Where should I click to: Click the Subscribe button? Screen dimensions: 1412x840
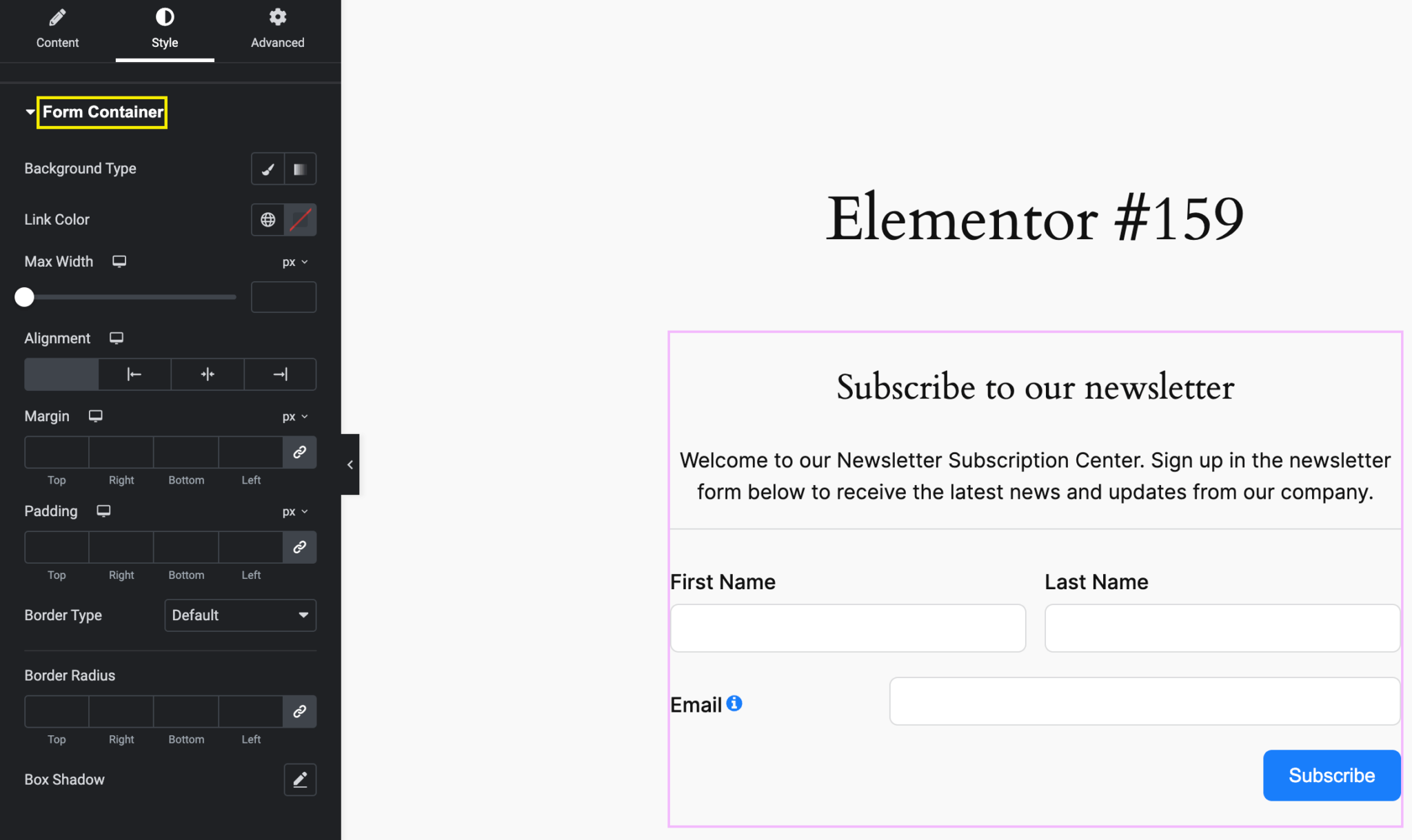[x=1331, y=775]
